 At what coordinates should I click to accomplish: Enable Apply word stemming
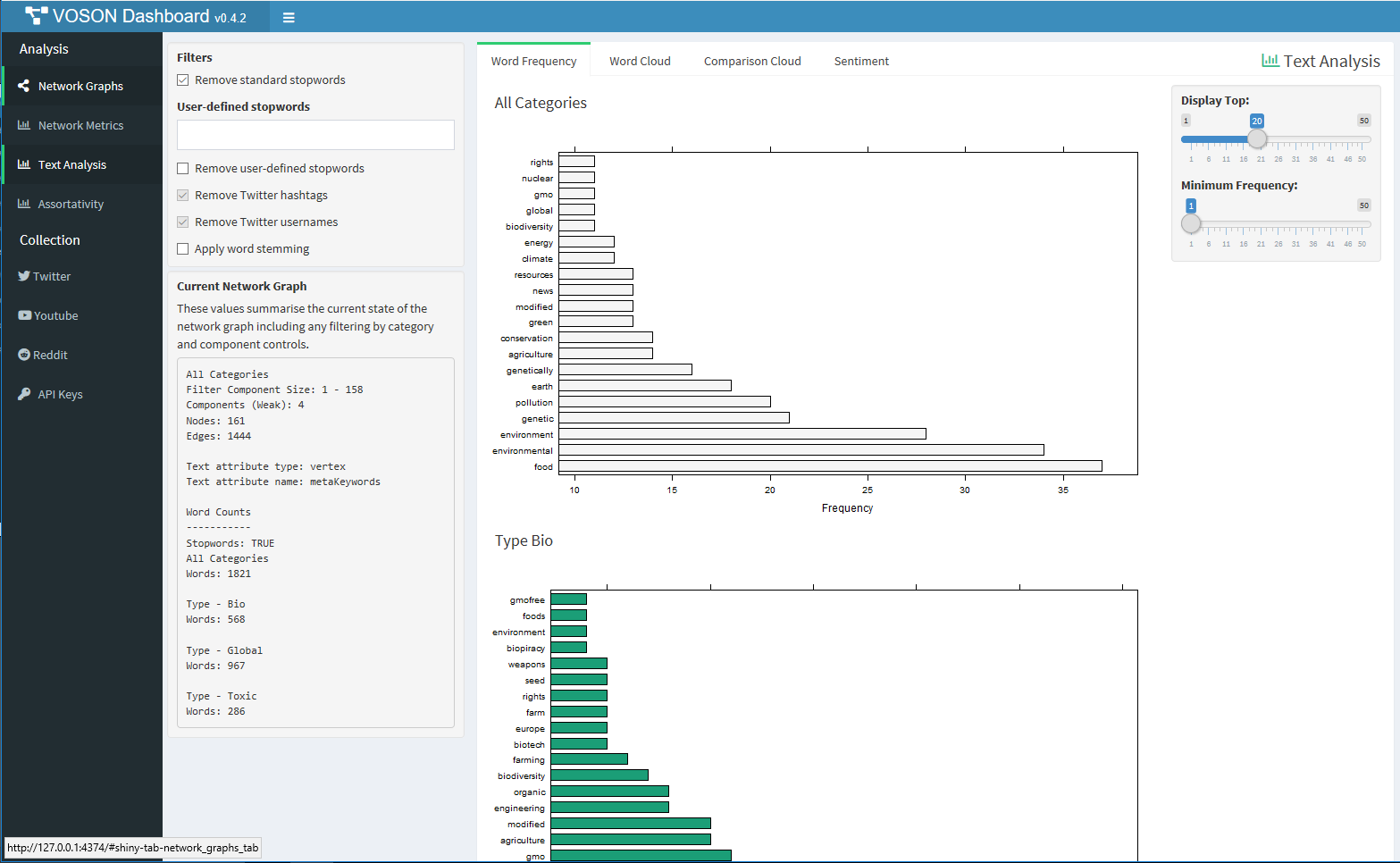click(183, 248)
